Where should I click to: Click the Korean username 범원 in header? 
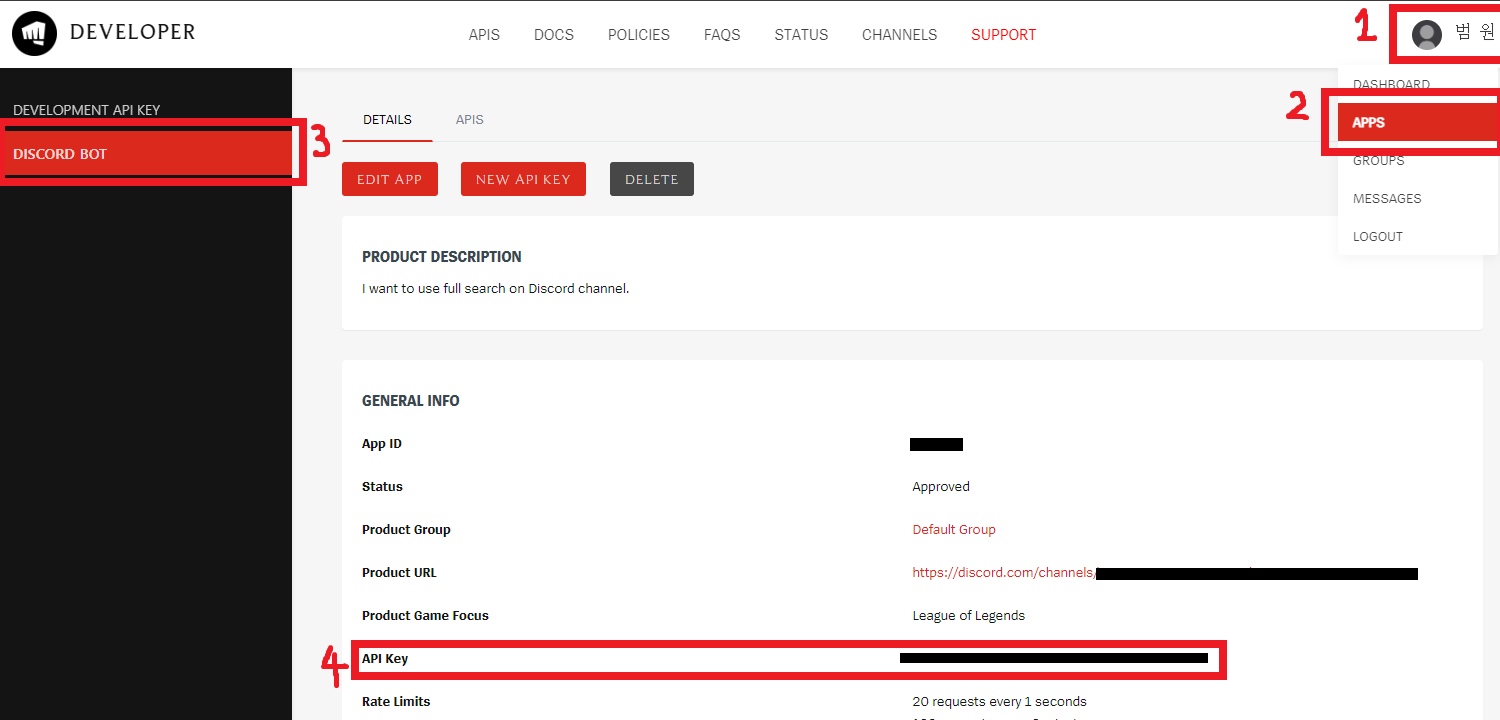[x=1475, y=33]
